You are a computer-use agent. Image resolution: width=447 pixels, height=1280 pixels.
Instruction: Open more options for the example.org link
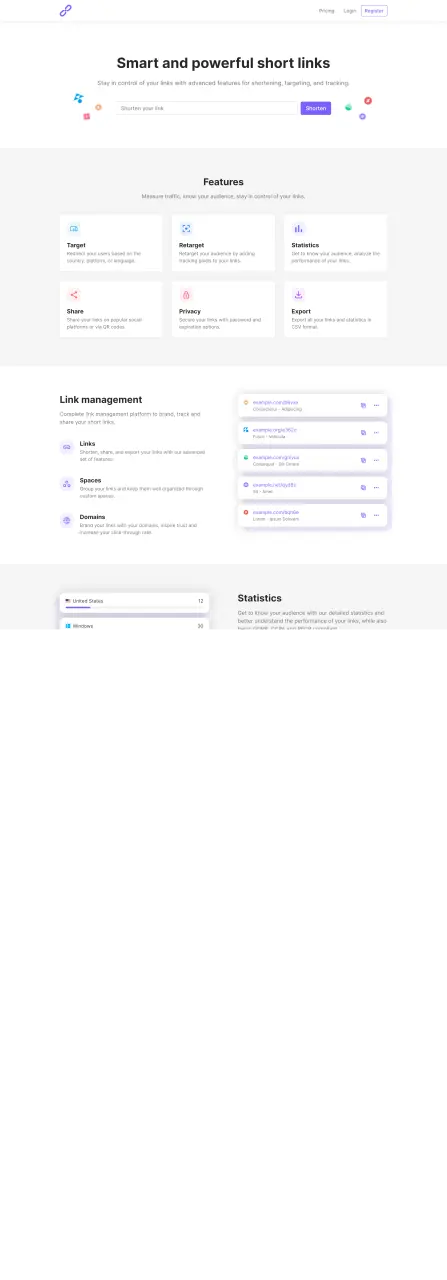pos(376,432)
